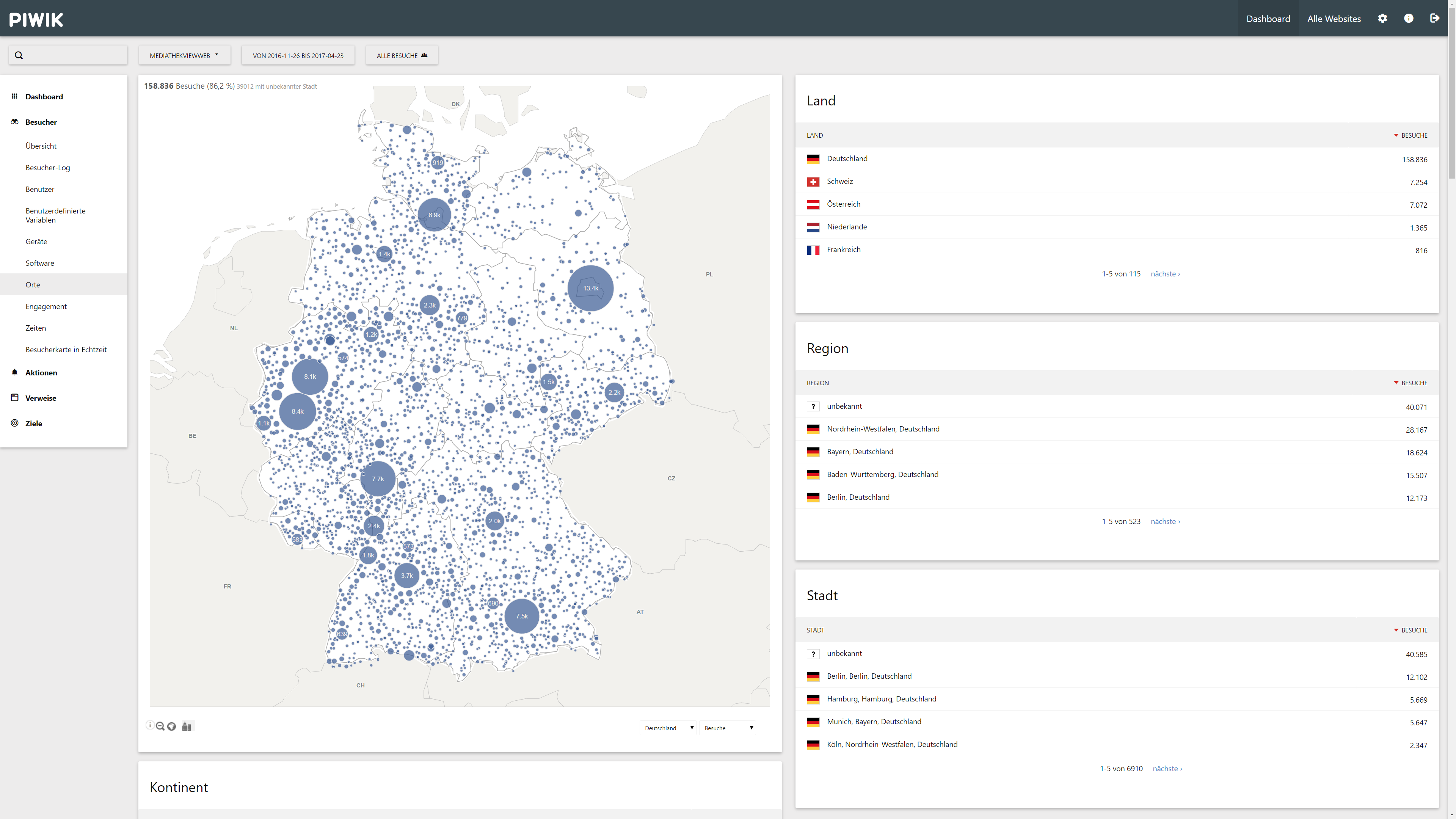Click the logout icon in top bar

pyautogui.click(x=1434, y=19)
